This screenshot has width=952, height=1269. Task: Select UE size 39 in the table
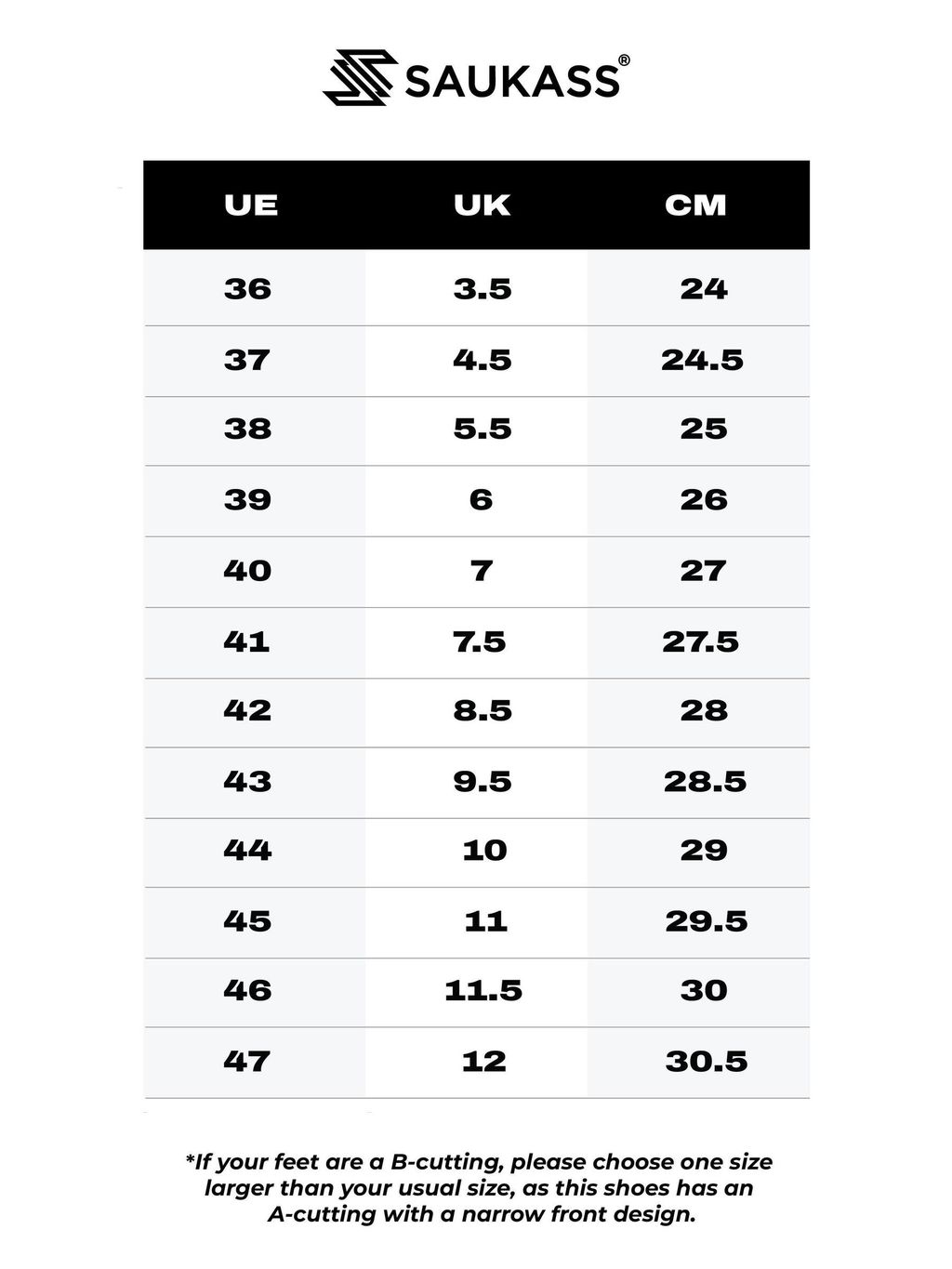[247, 500]
